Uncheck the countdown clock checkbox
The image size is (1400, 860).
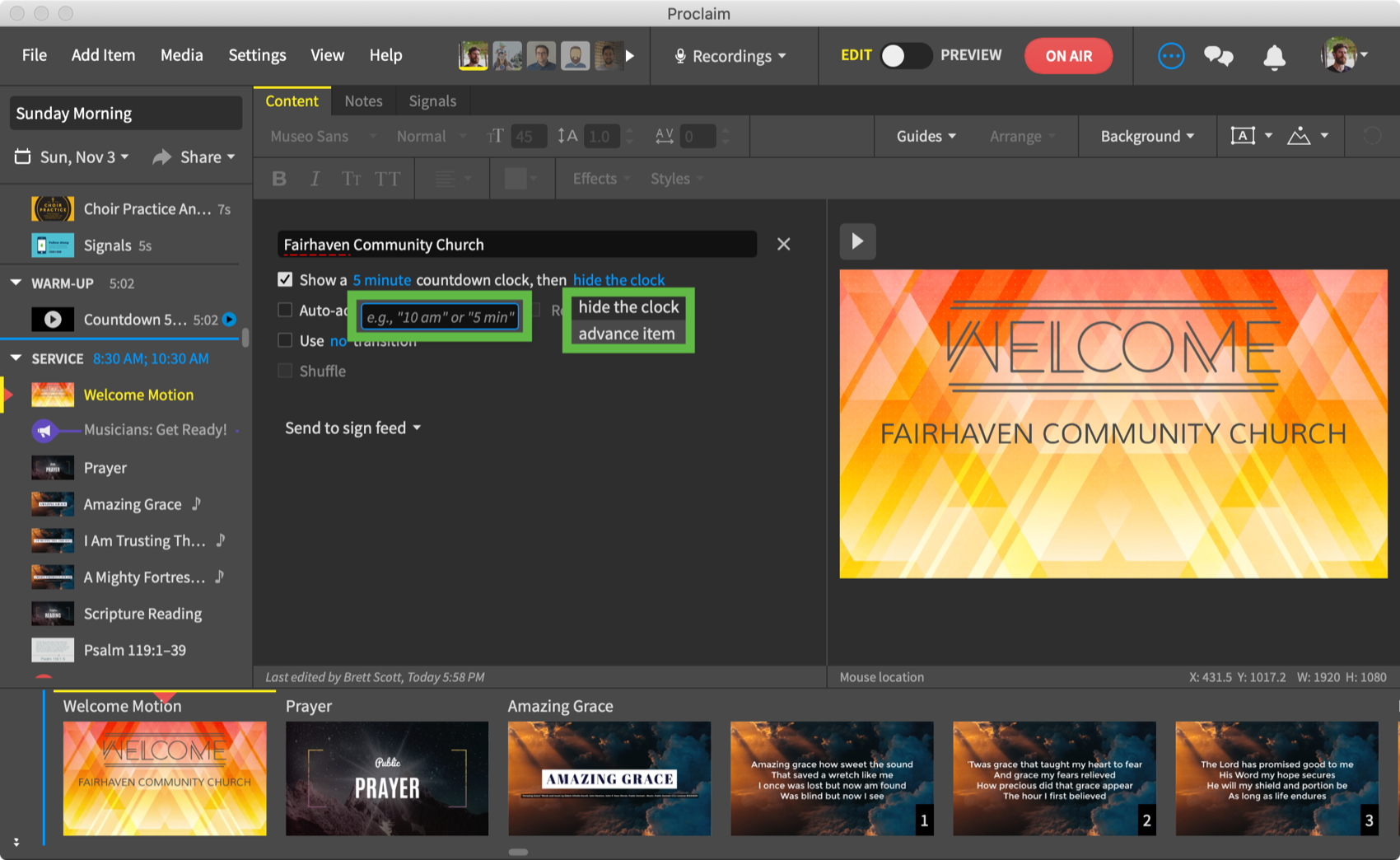pos(285,279)
